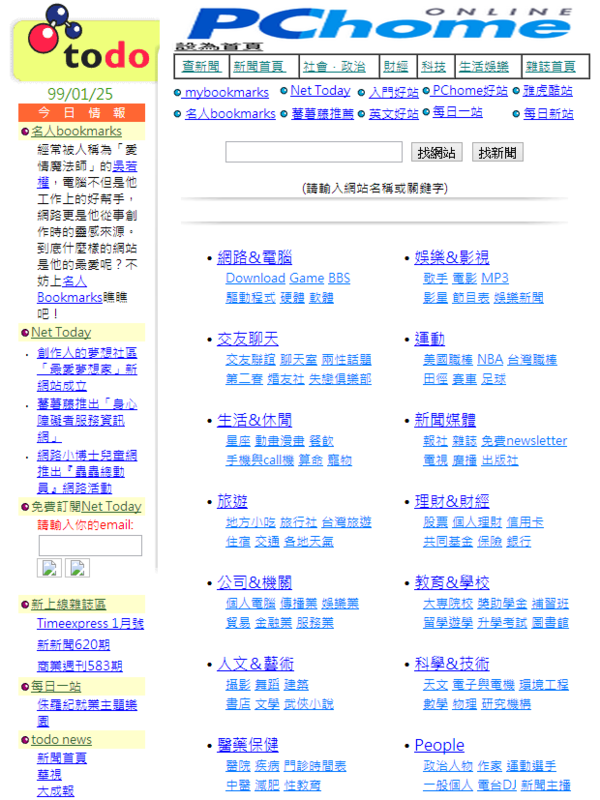Screen dimensions: 600x800
Task: Open Net Today heading in sidebar
Action: pos(61,332)
